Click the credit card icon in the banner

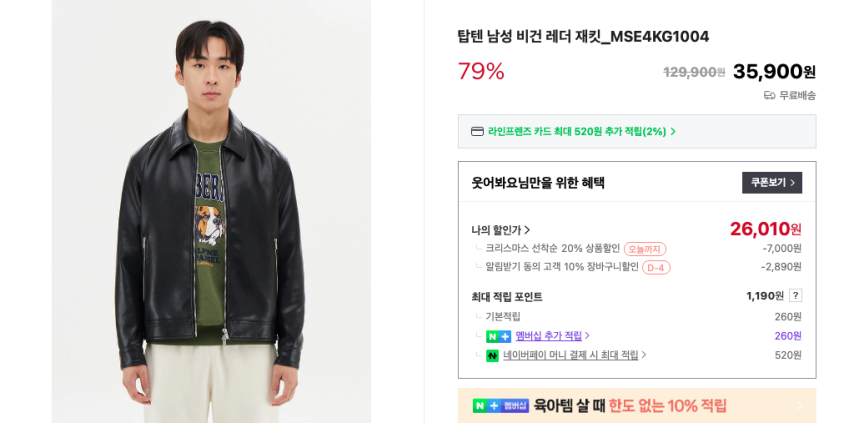click(477, 132)
